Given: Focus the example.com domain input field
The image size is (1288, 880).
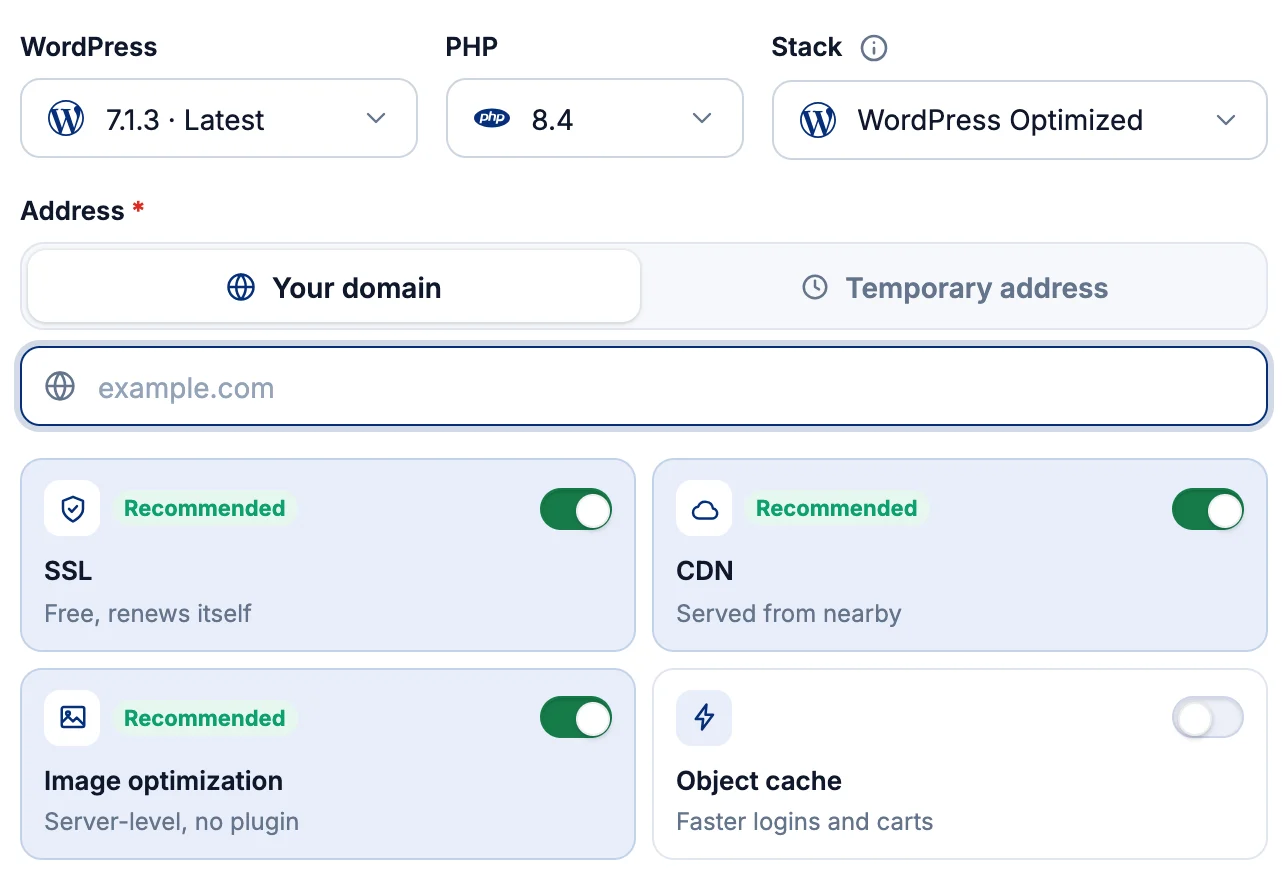Looking at the screenshot, I should 644,387.
